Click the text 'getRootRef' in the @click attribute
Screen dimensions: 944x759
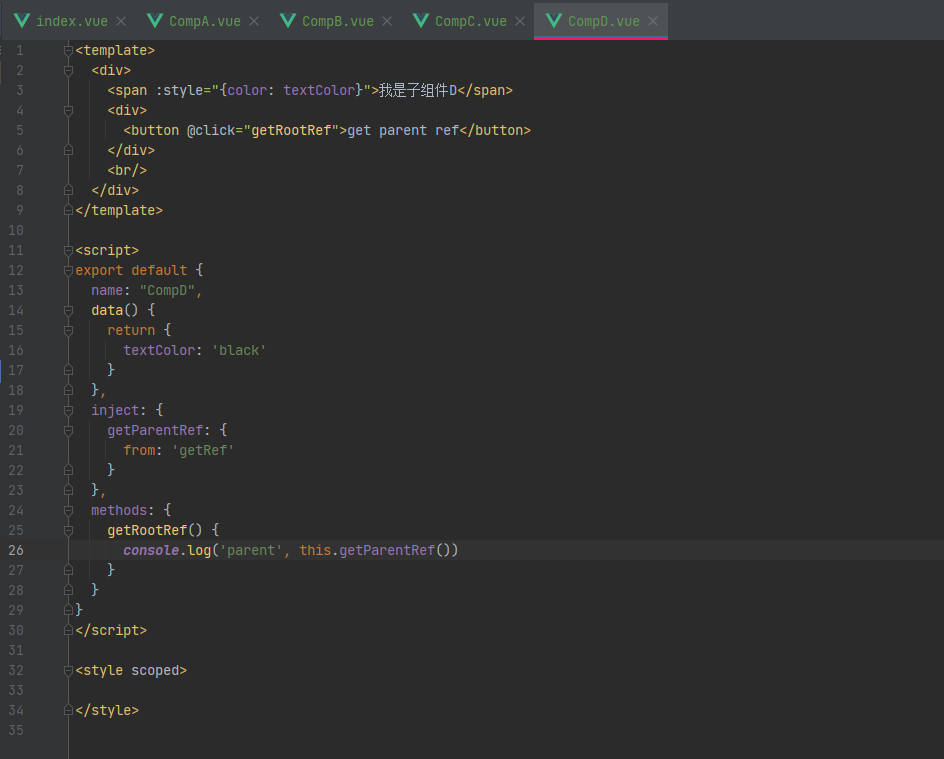(x=291, y=131)
